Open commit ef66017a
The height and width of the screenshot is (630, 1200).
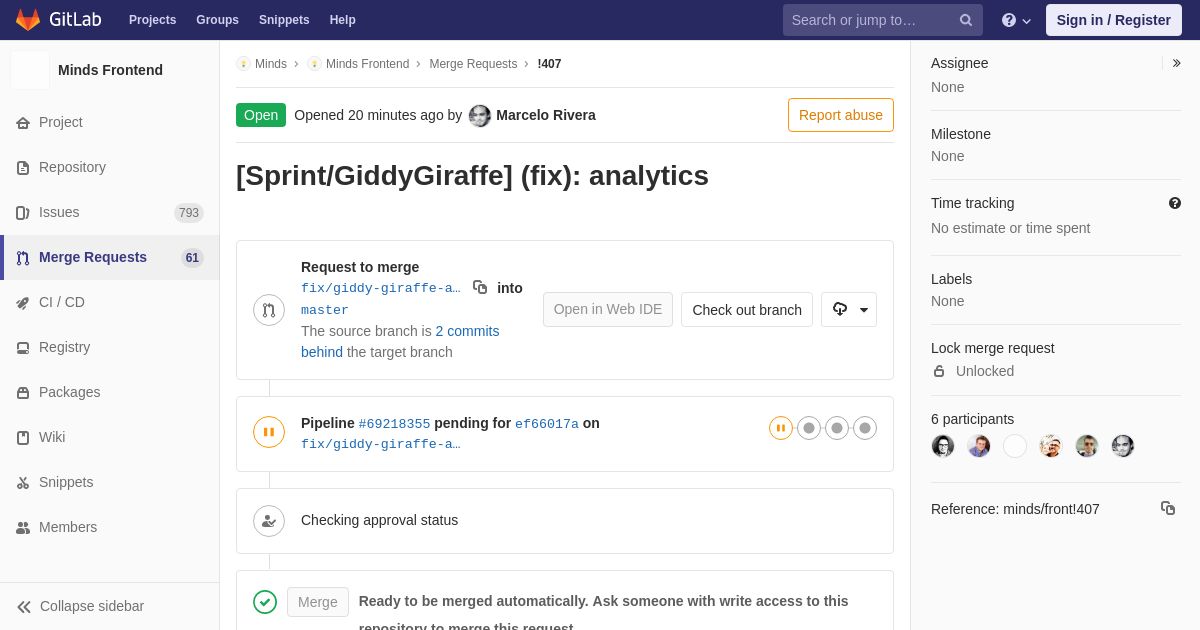click(547, 424)
